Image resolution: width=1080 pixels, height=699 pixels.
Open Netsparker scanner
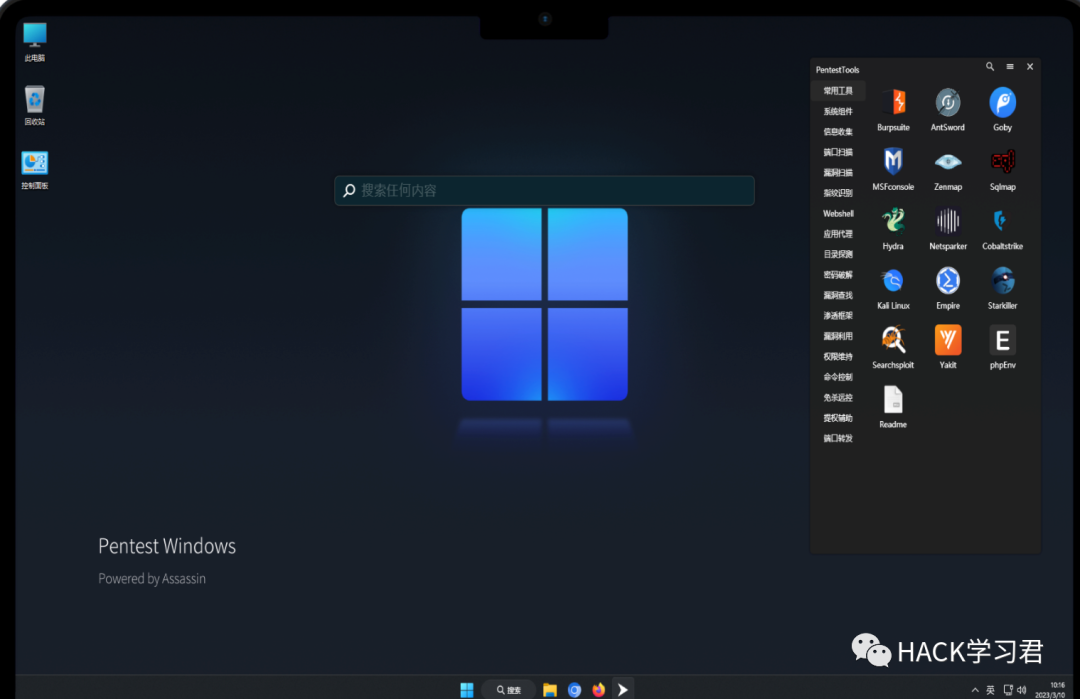point(948,229)
